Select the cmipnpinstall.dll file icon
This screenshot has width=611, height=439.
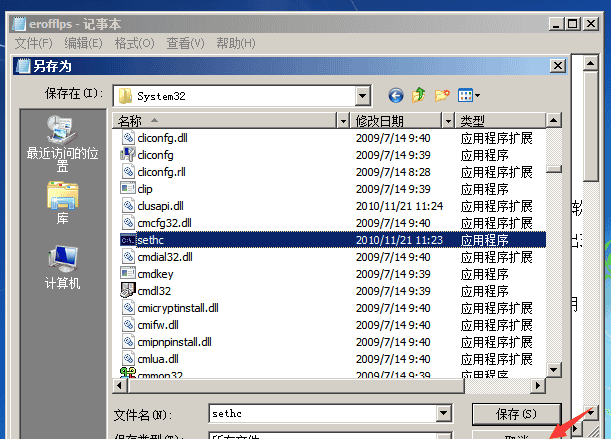(x=128, y=342)
